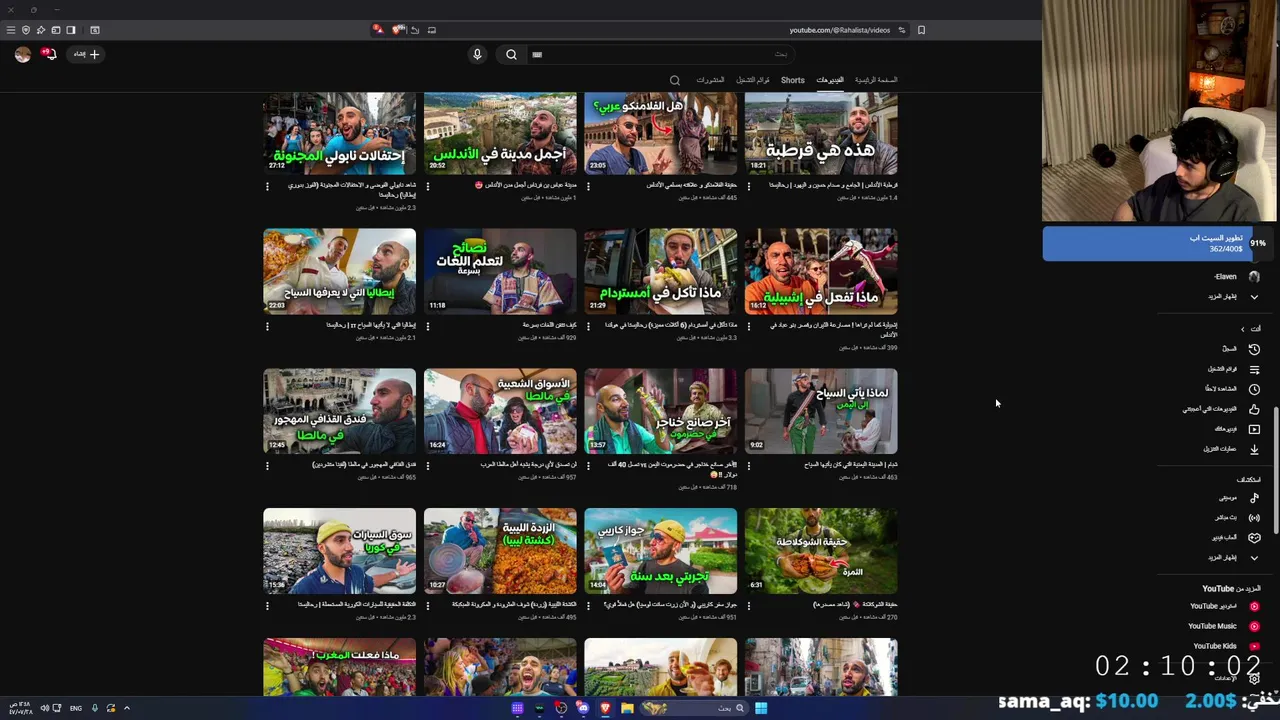This screenshot has width=1280, height=720.
Task: Play the last dagger maker in Hadramout thumbnail
Action: 660,411
